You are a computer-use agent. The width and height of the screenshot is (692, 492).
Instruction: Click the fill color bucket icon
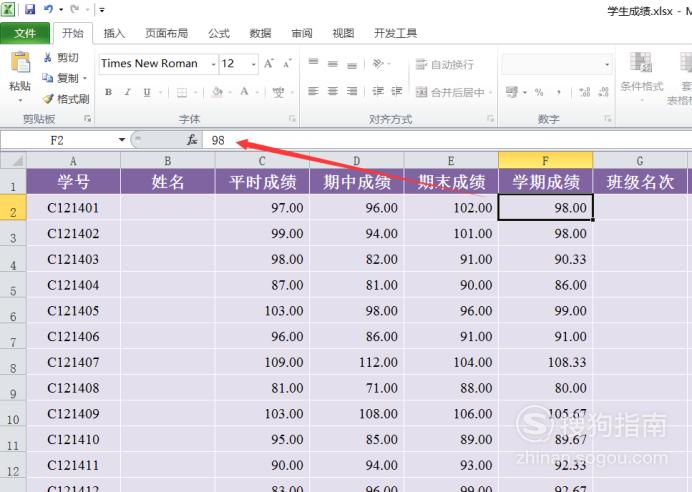(217, 92)
